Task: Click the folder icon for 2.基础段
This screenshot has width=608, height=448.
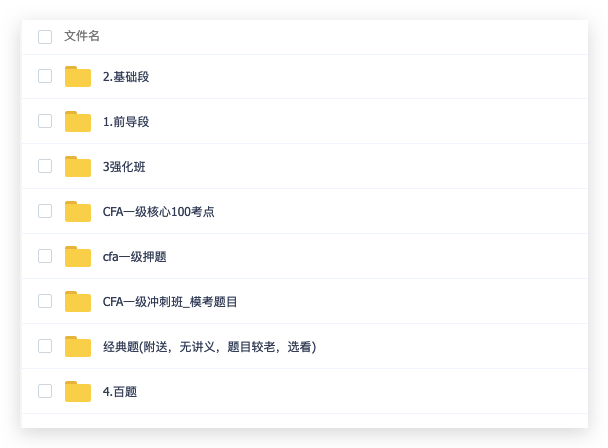Action: [78, 76]
